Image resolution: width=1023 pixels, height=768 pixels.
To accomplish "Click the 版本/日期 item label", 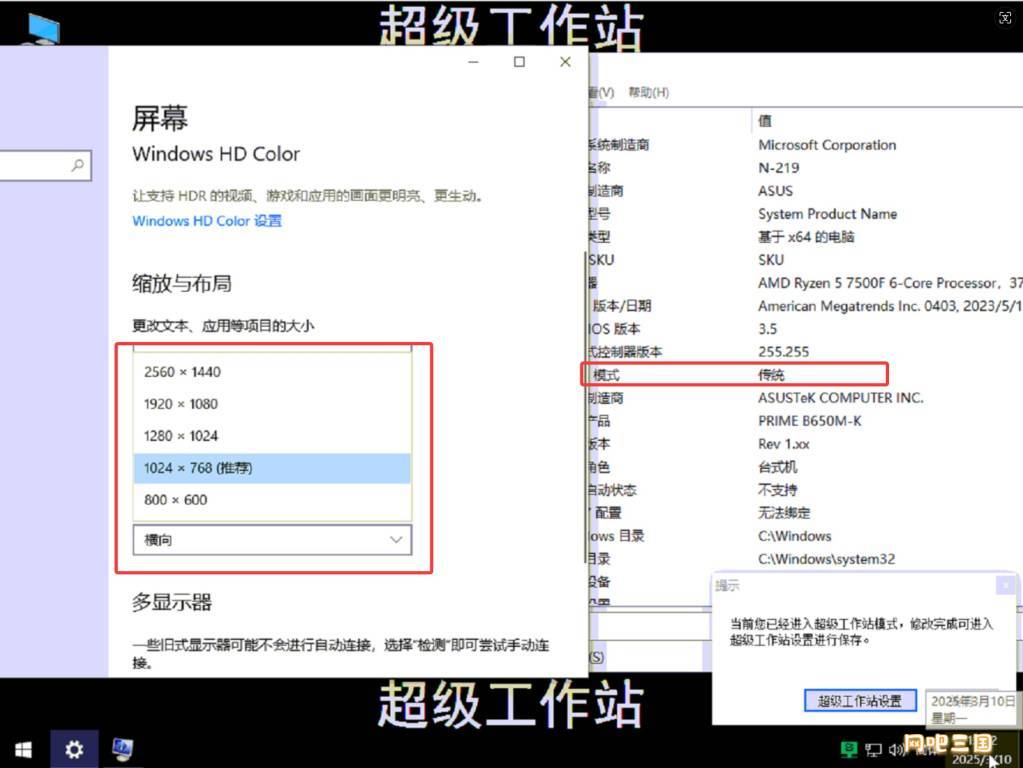I will (x=621, y=305).
